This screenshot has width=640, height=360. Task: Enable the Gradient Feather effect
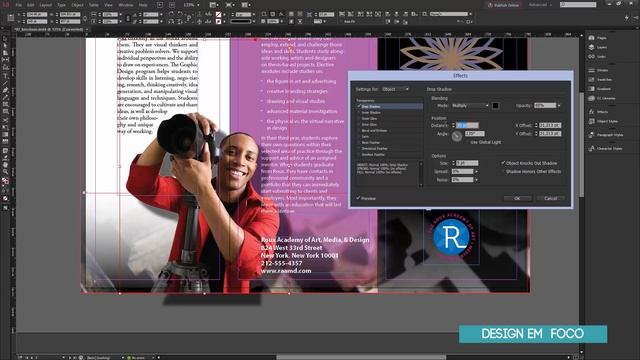click(359, 155)
